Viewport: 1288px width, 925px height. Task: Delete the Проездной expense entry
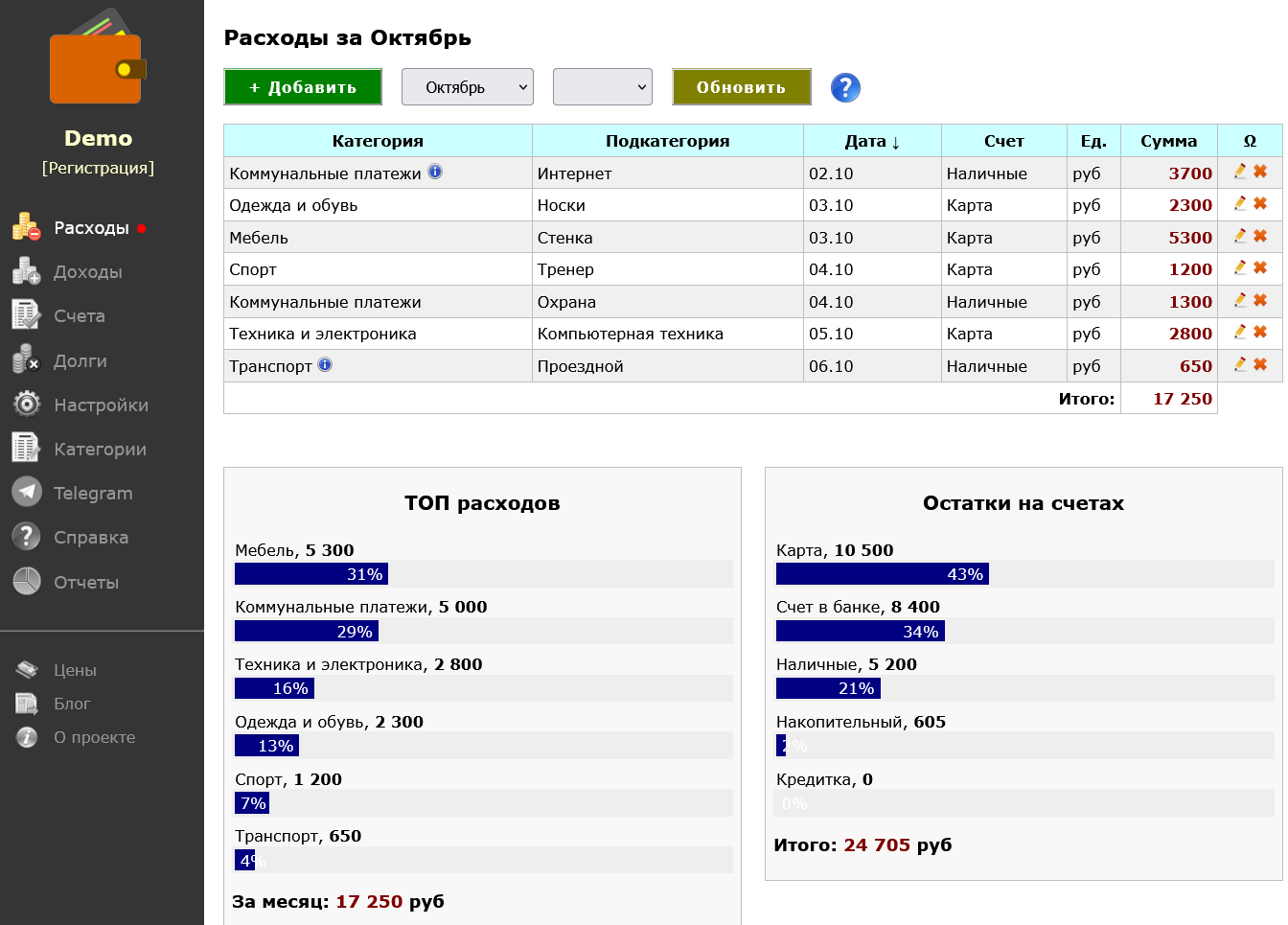pos(1260,365)
